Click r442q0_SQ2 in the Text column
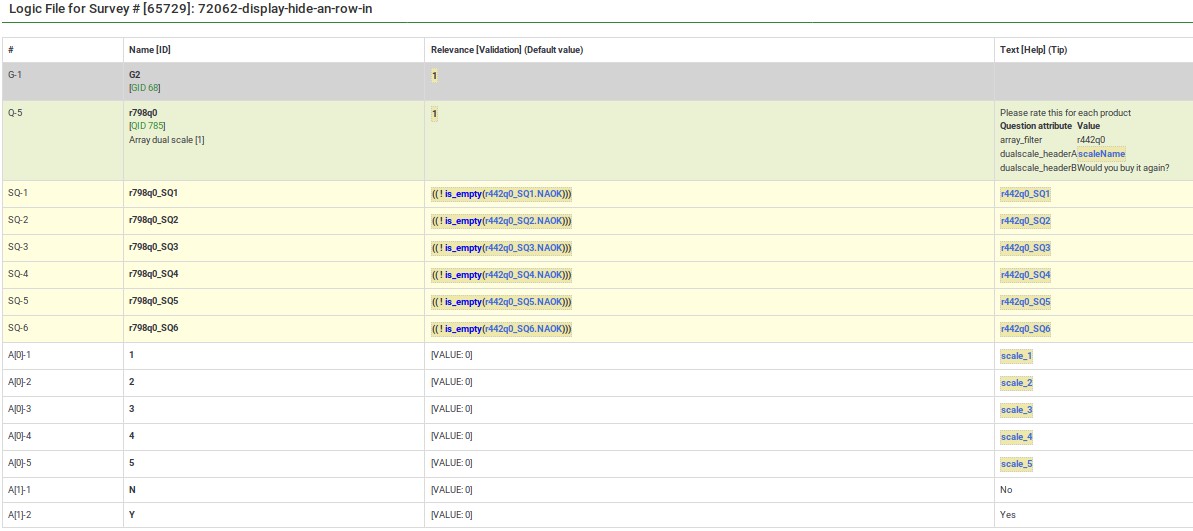Viewport: 1193px width, 531px height. click(x=1025, y=221)
